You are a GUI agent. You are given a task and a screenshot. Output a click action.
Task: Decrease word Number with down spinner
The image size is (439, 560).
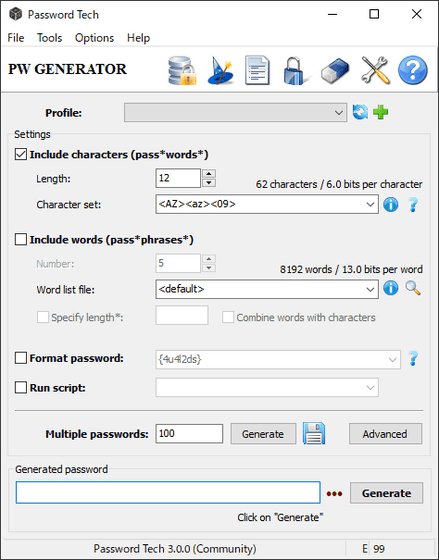[209, 268]
